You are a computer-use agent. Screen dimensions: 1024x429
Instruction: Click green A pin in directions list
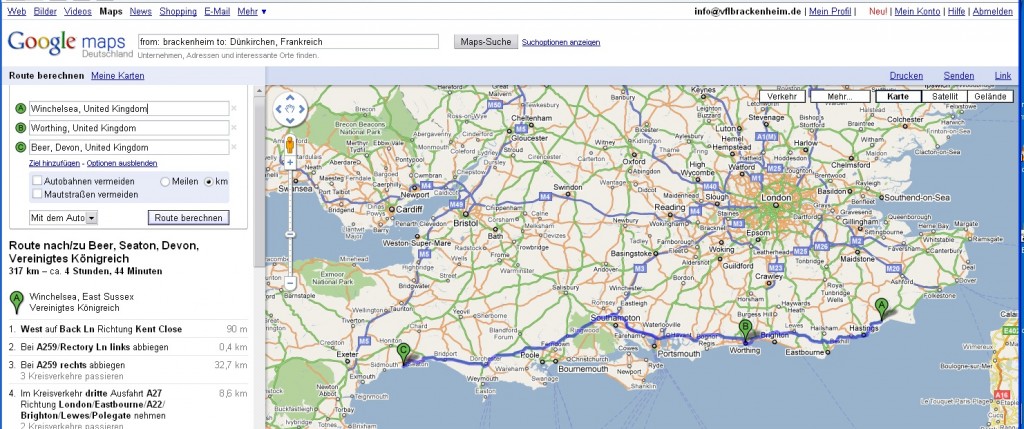(17, 302)
